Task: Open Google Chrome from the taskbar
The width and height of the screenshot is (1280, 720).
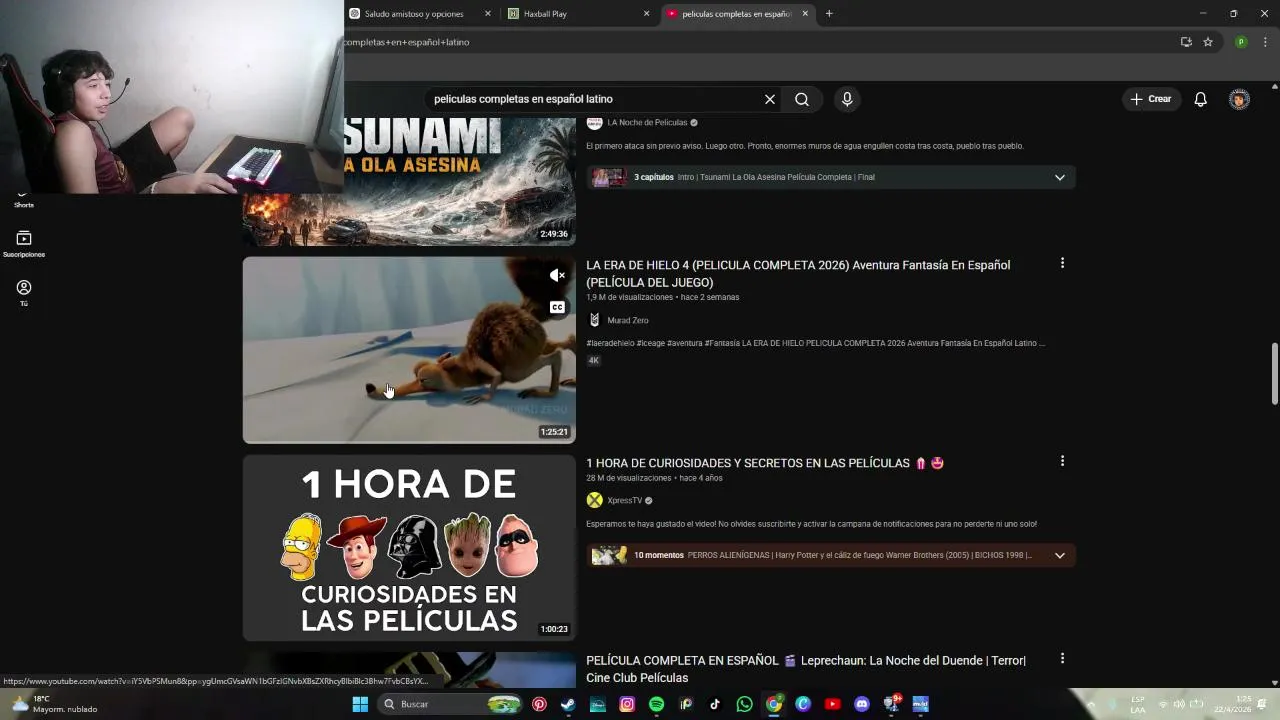Action: [x=774, y=704]
